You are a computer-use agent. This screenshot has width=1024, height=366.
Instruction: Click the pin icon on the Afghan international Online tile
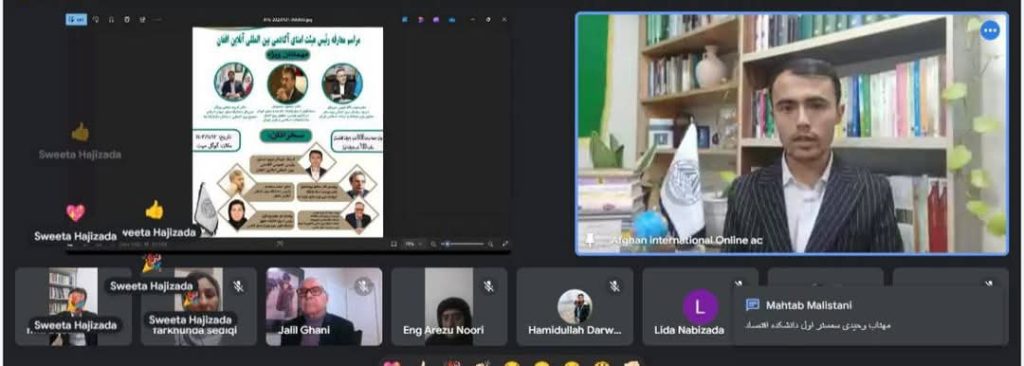coord(590,240)
